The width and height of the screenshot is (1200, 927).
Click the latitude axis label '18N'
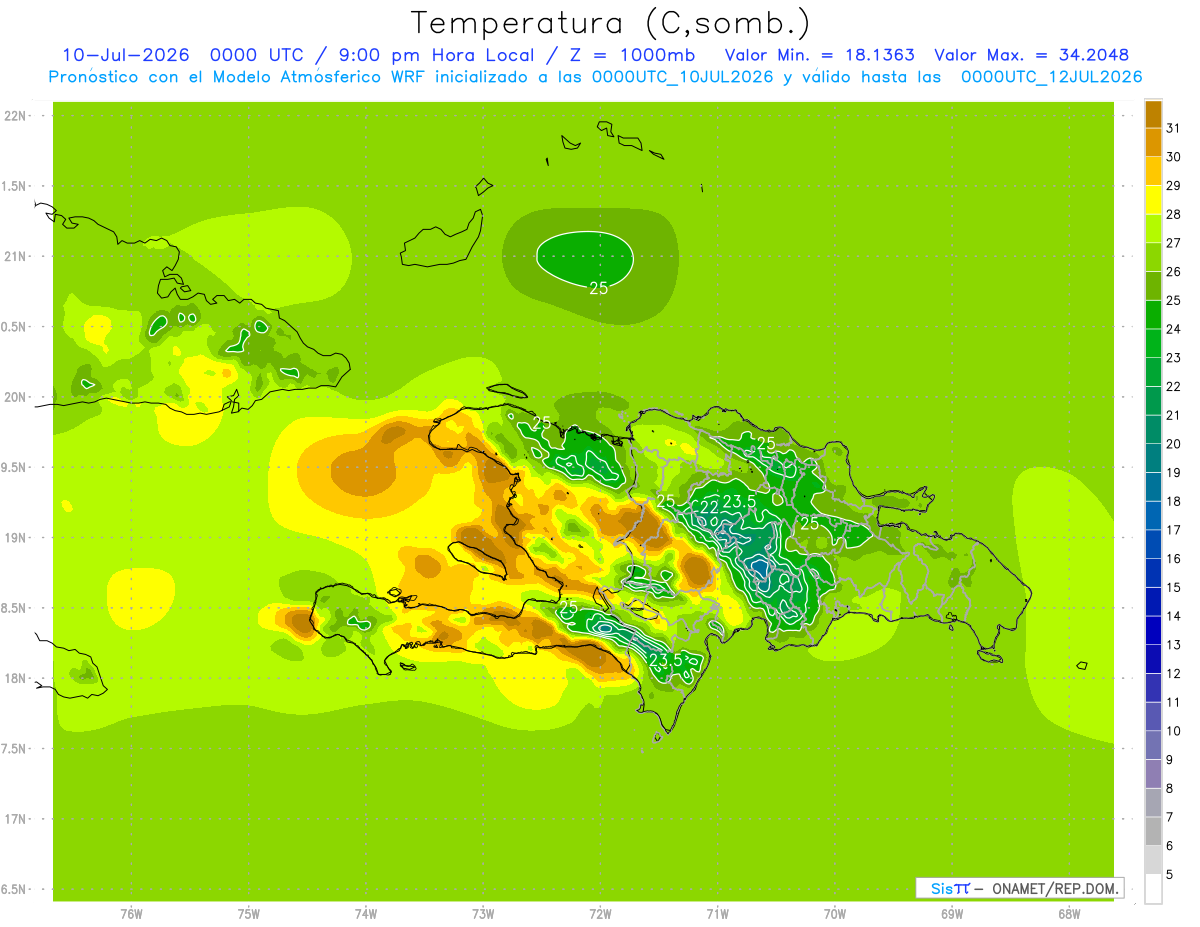(x=17, y=679)
